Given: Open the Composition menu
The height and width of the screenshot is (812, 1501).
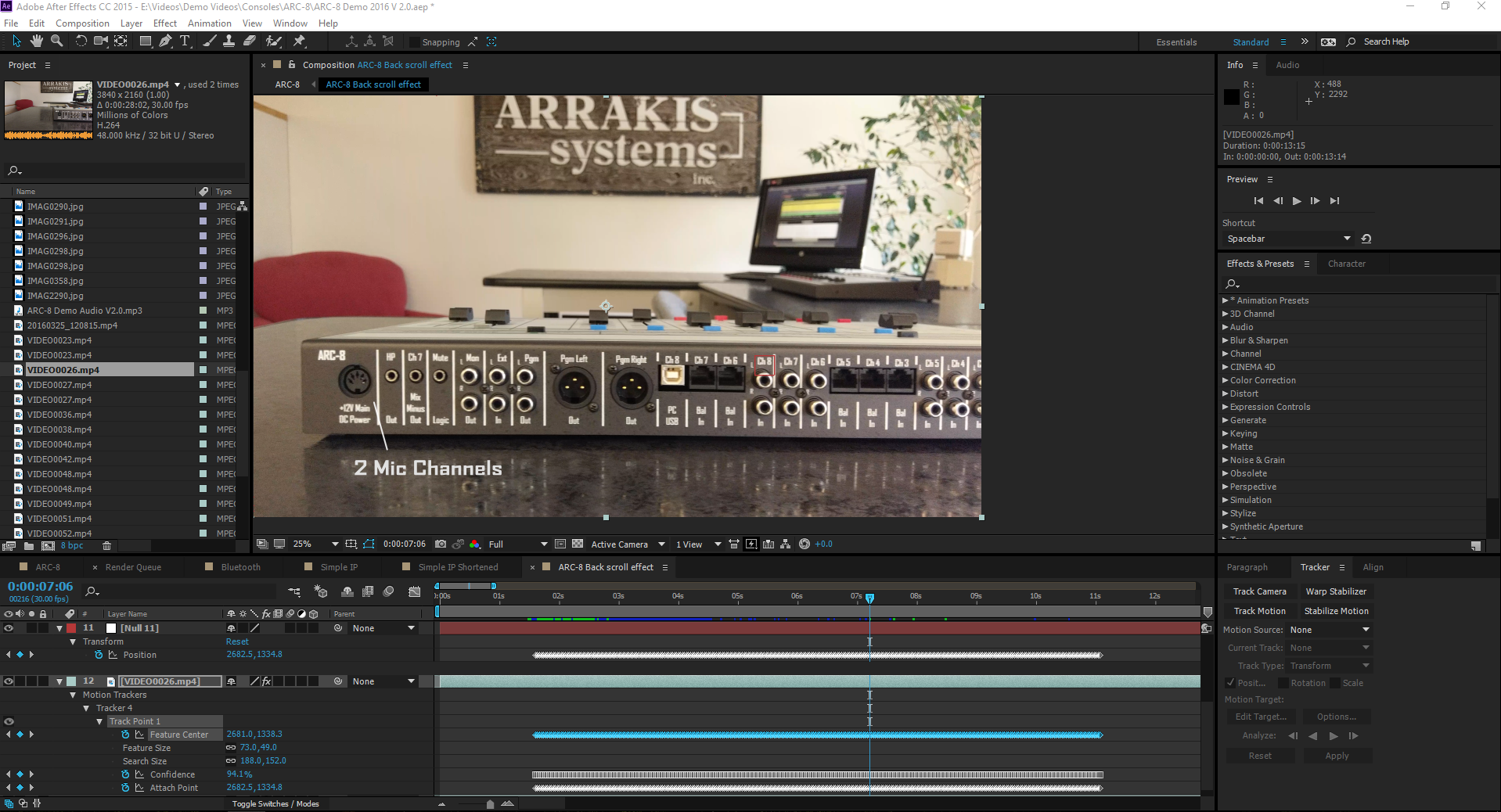Looking at the screenshot, I should coord(82,23).
